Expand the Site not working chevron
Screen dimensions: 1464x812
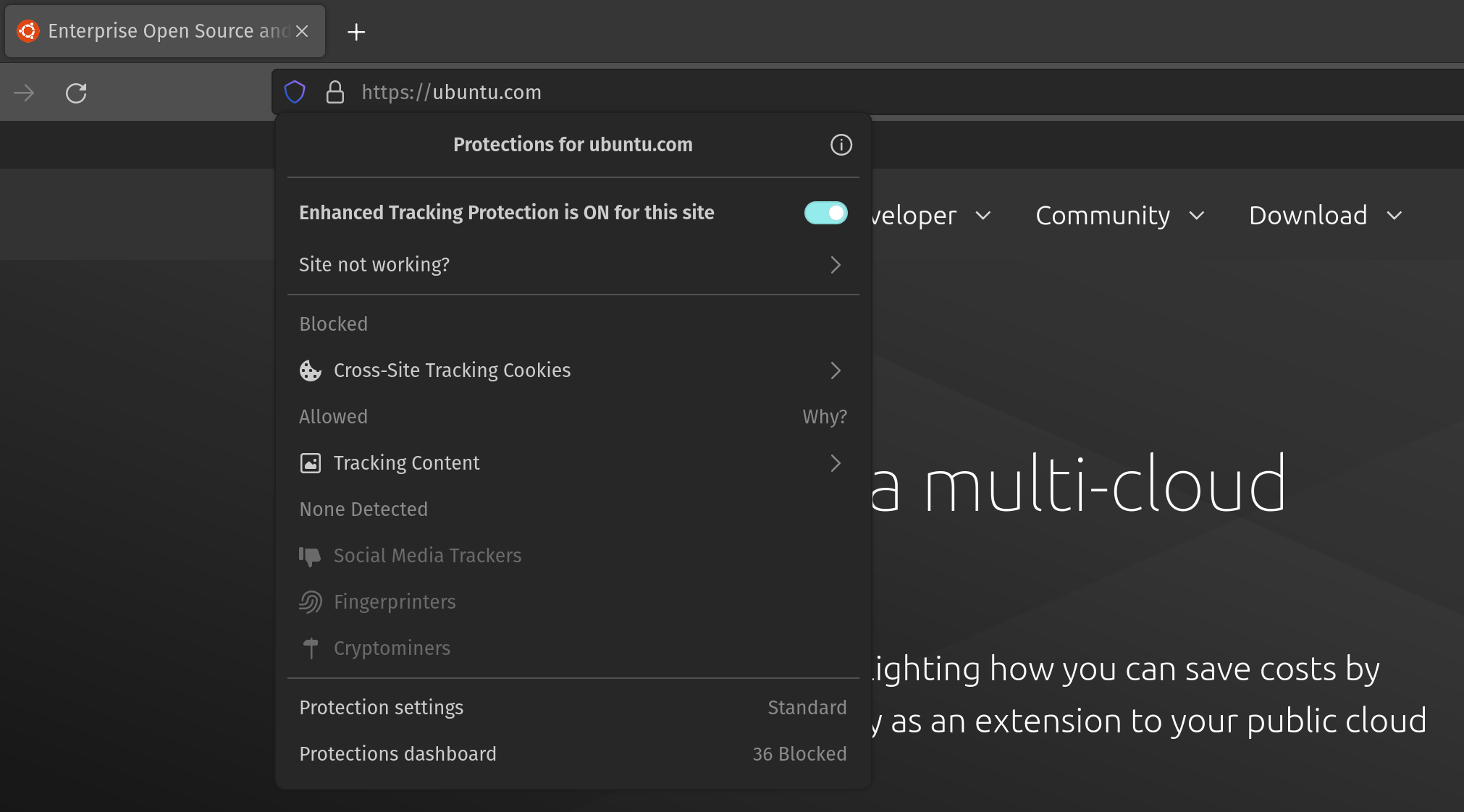click(x=836, y=265)
